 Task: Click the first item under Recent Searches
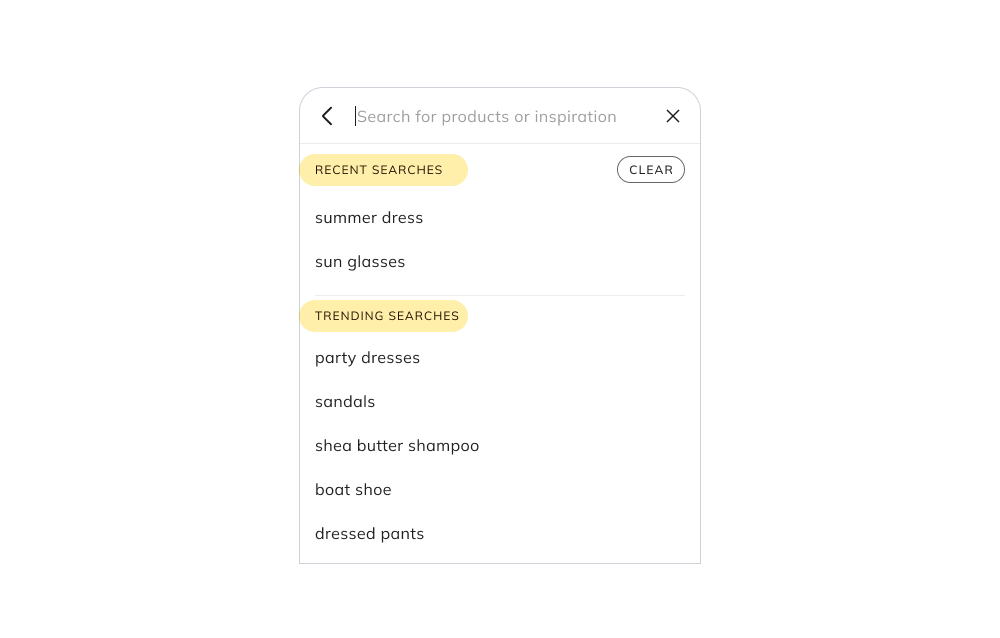(369, 218)
